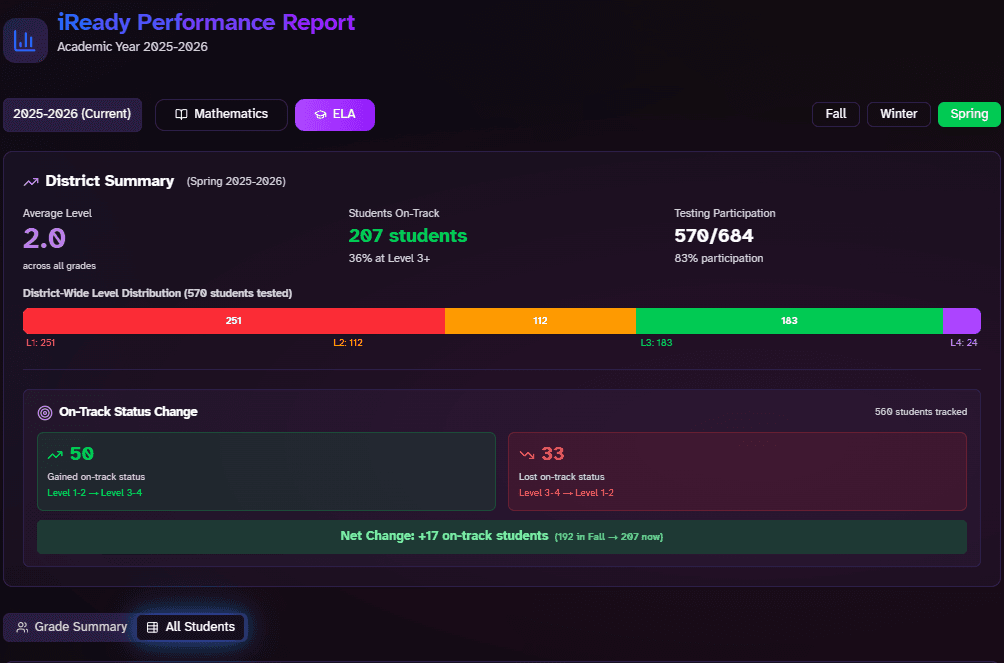
Task: Click the trend arrow icon beside District Summary
Action: pyautogui.click(x=31, y=182)
